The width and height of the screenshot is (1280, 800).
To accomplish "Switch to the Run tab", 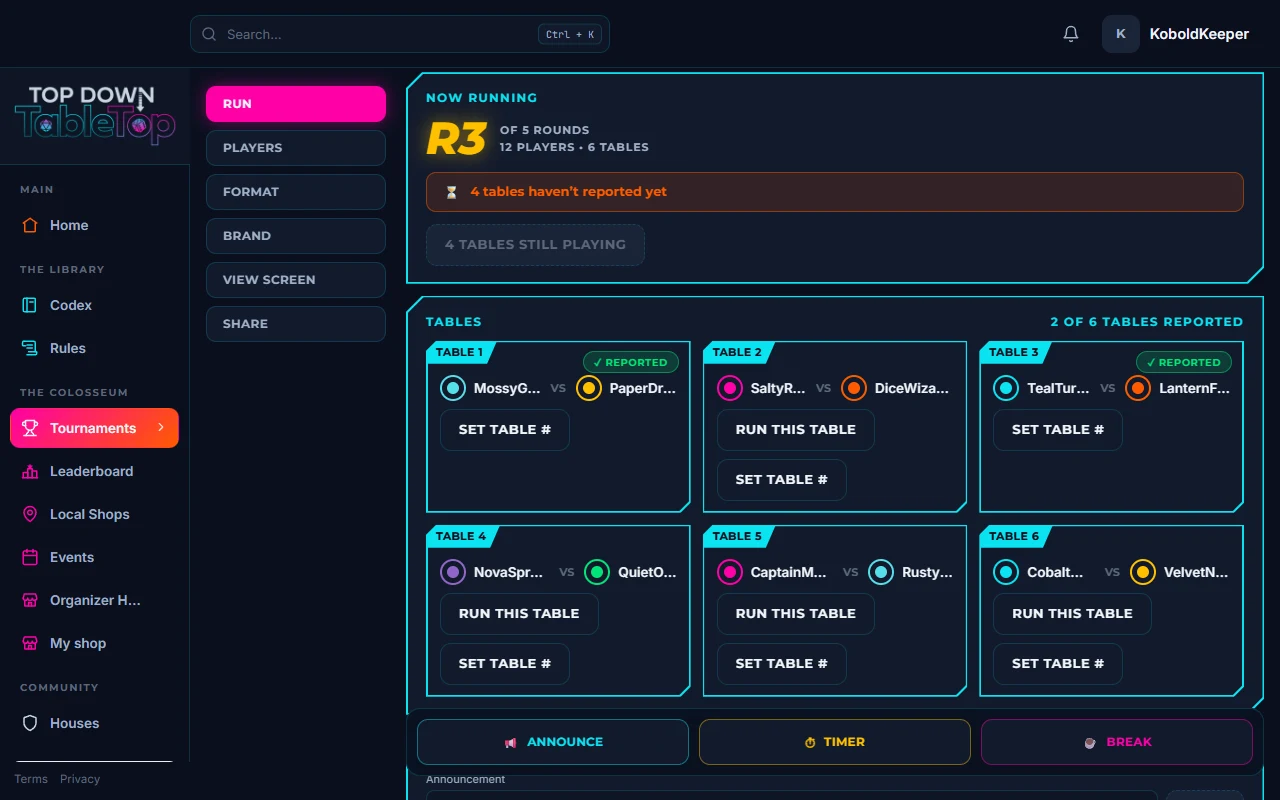I will 296,104.
